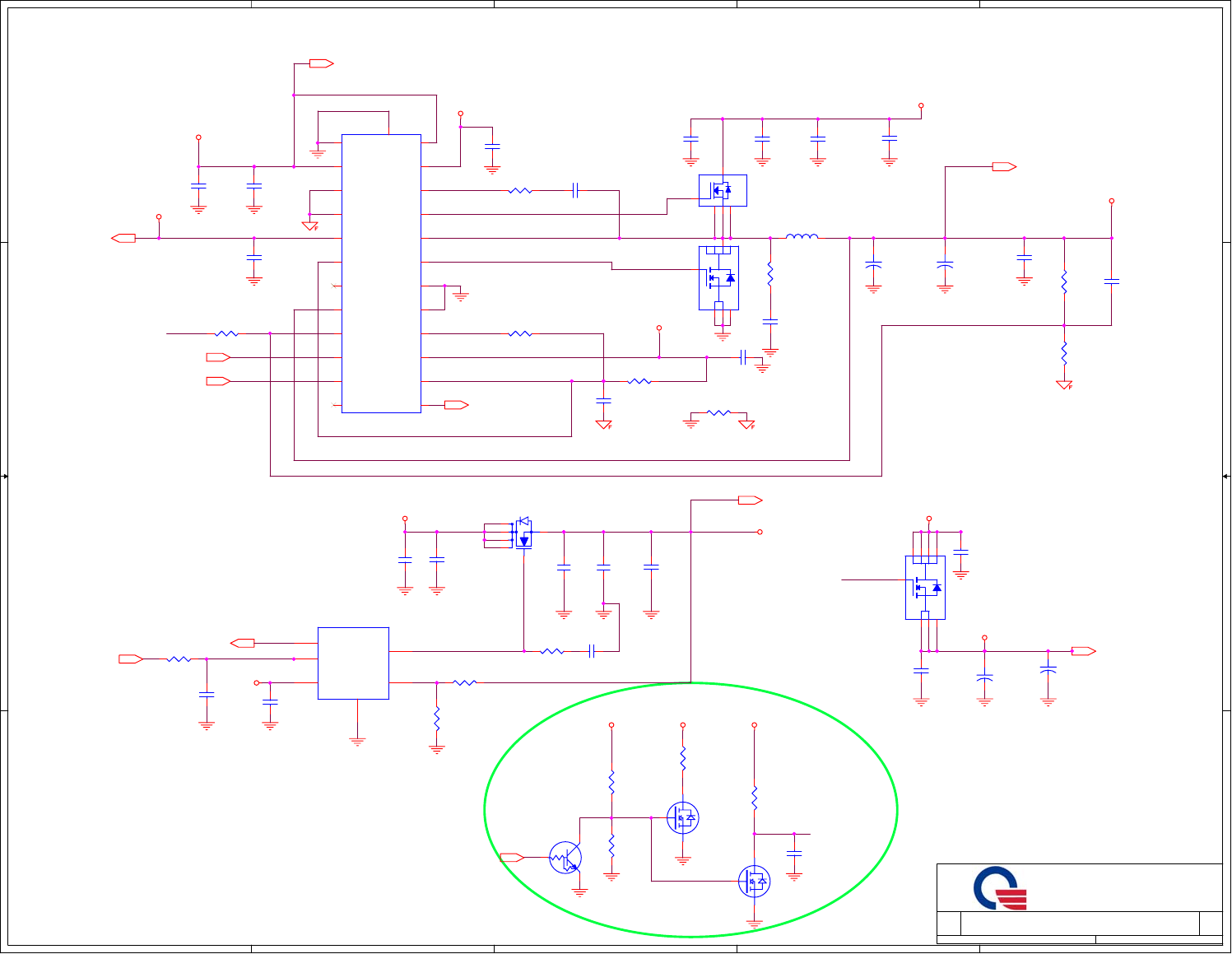1232x954 pixels.
Task: Click the blue Q company logo
Action: click(1000, 888)
